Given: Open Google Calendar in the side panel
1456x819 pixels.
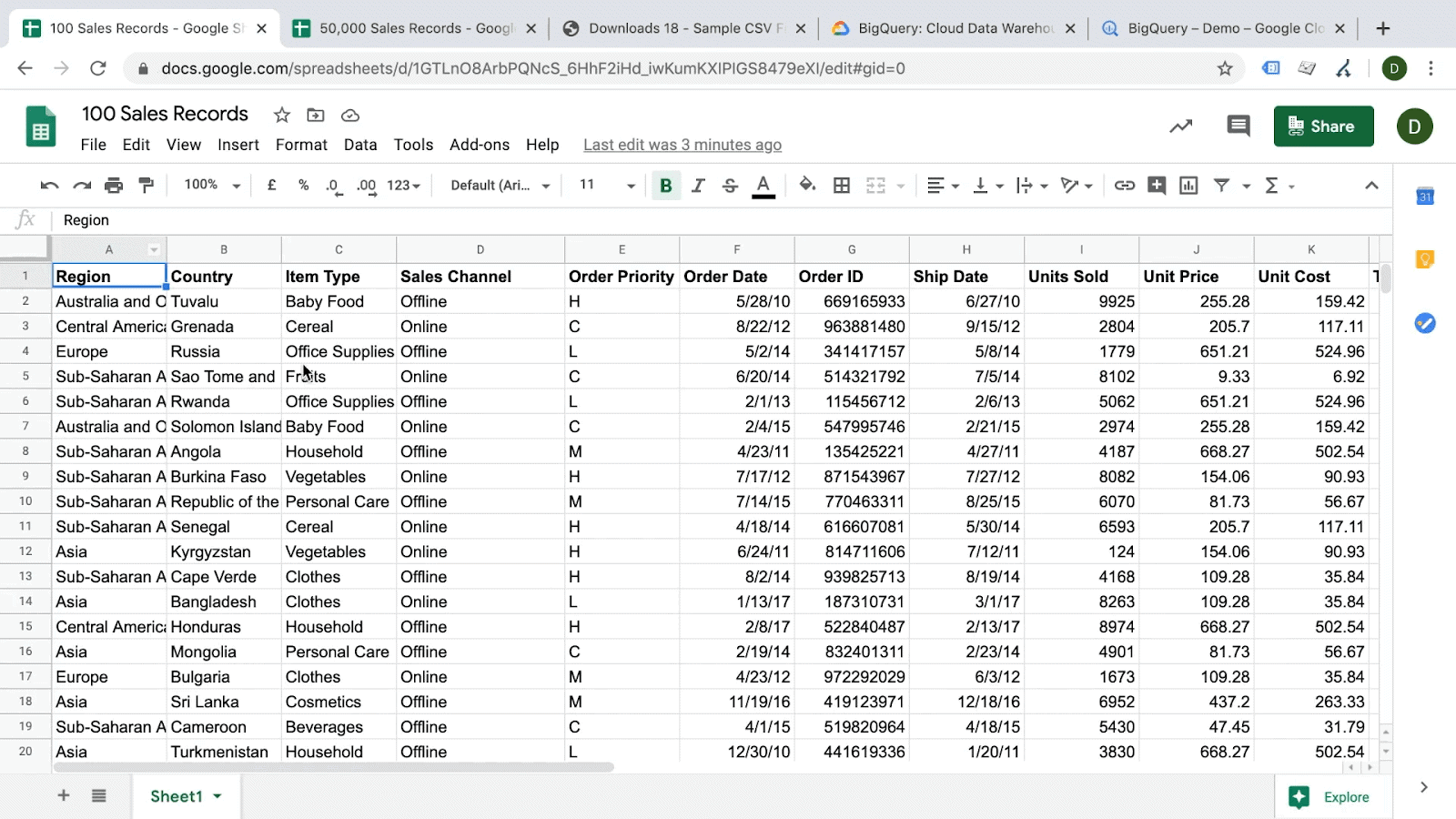Looking at the screenshot, I should [1424, 197].
